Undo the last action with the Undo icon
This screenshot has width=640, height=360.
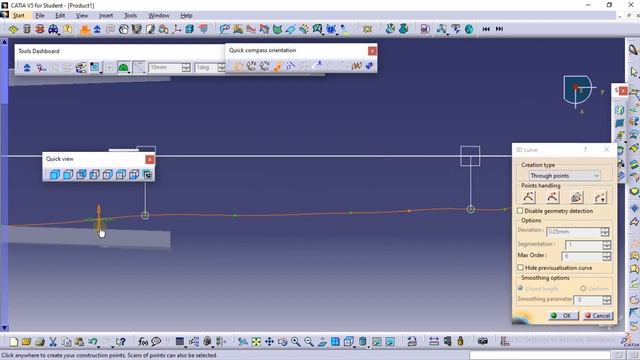[93, 342]
